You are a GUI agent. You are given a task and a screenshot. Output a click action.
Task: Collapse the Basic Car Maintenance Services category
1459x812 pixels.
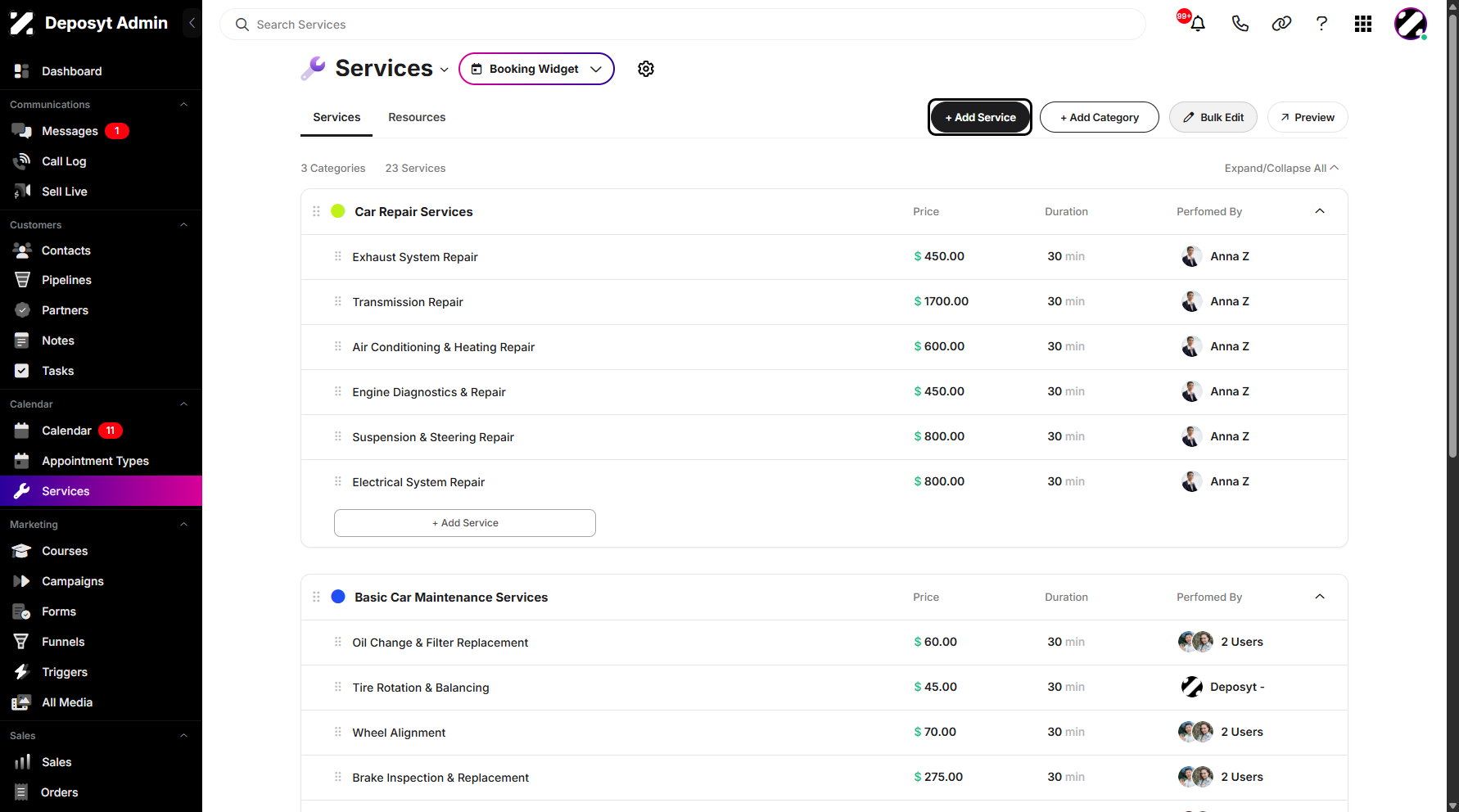(1319, 597)
